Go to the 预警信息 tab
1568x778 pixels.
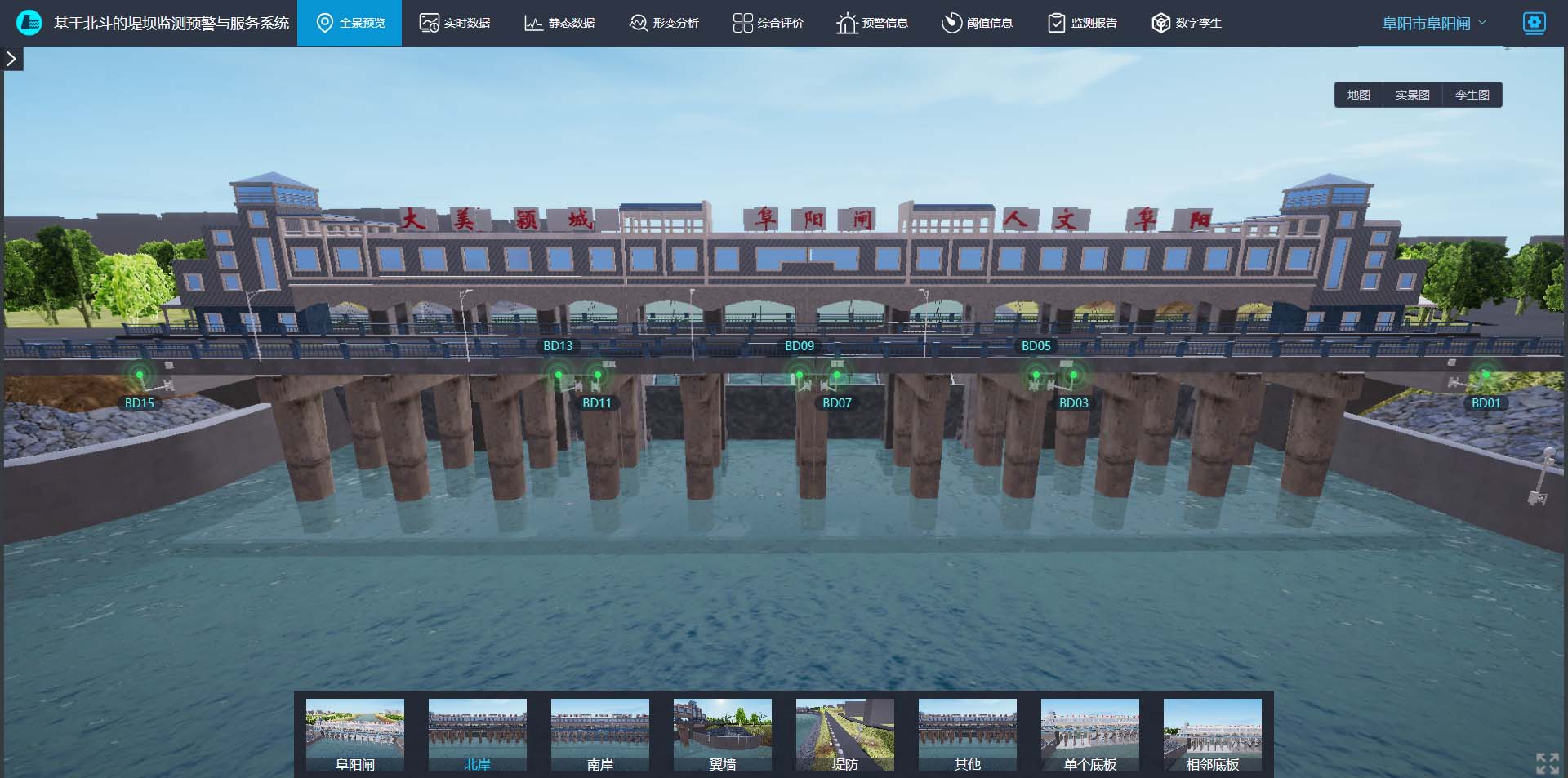872,23
